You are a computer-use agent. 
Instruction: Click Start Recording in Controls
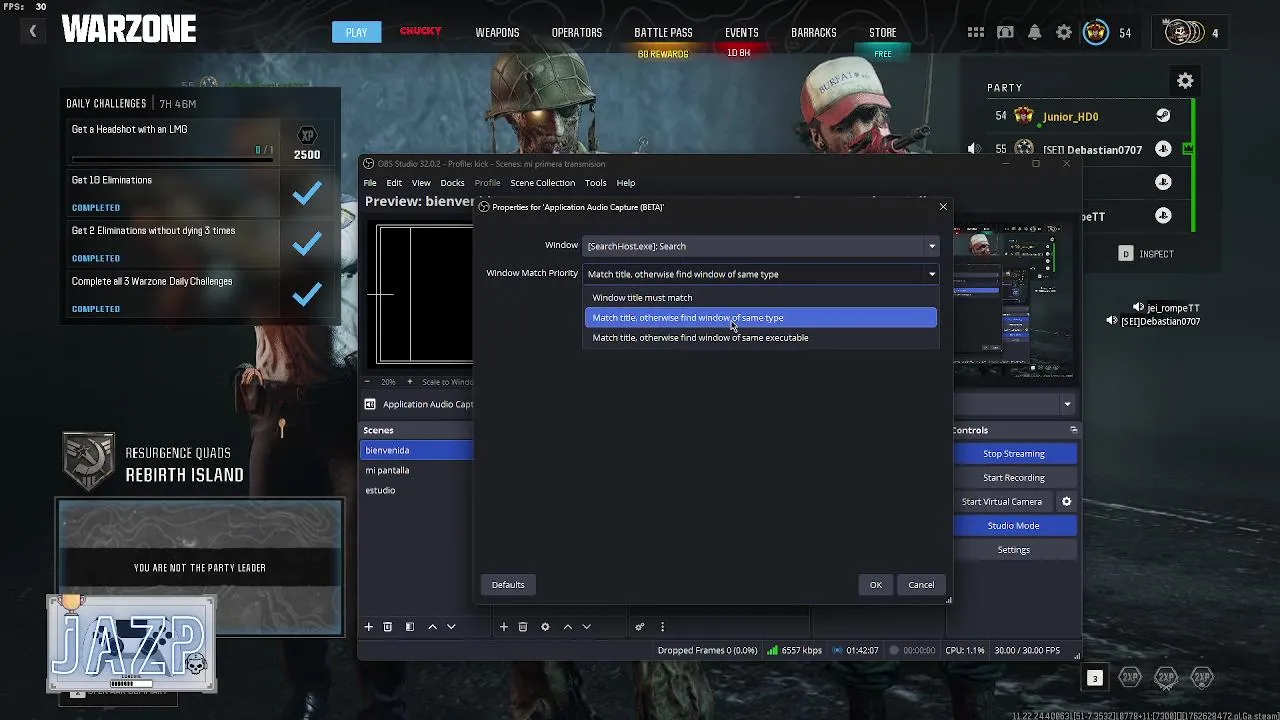[x=1013, y=478]
